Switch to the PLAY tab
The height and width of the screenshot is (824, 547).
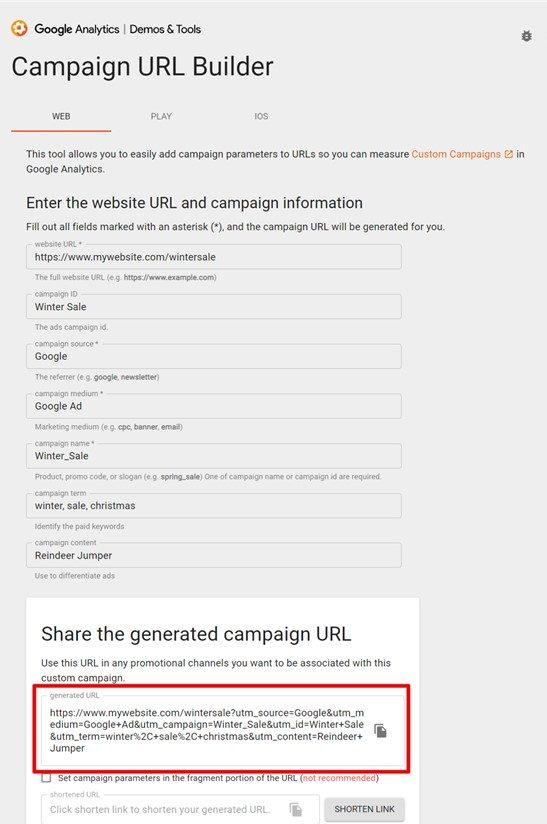[161, 116]
